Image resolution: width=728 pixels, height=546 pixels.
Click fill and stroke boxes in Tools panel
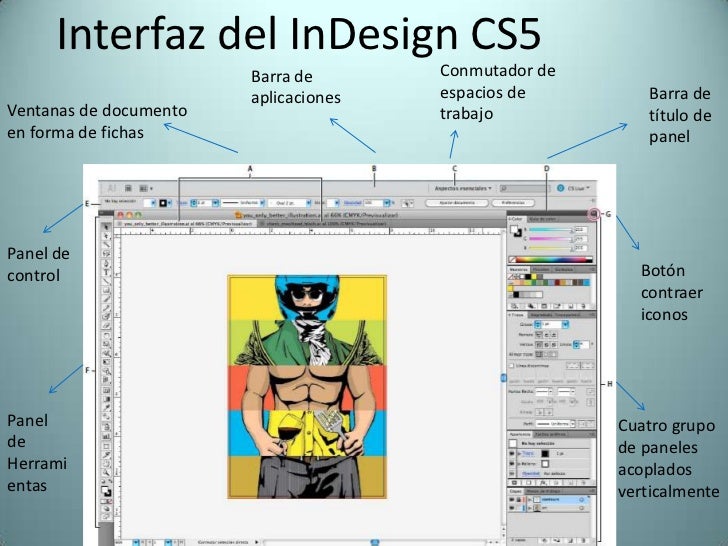(106, 491)
